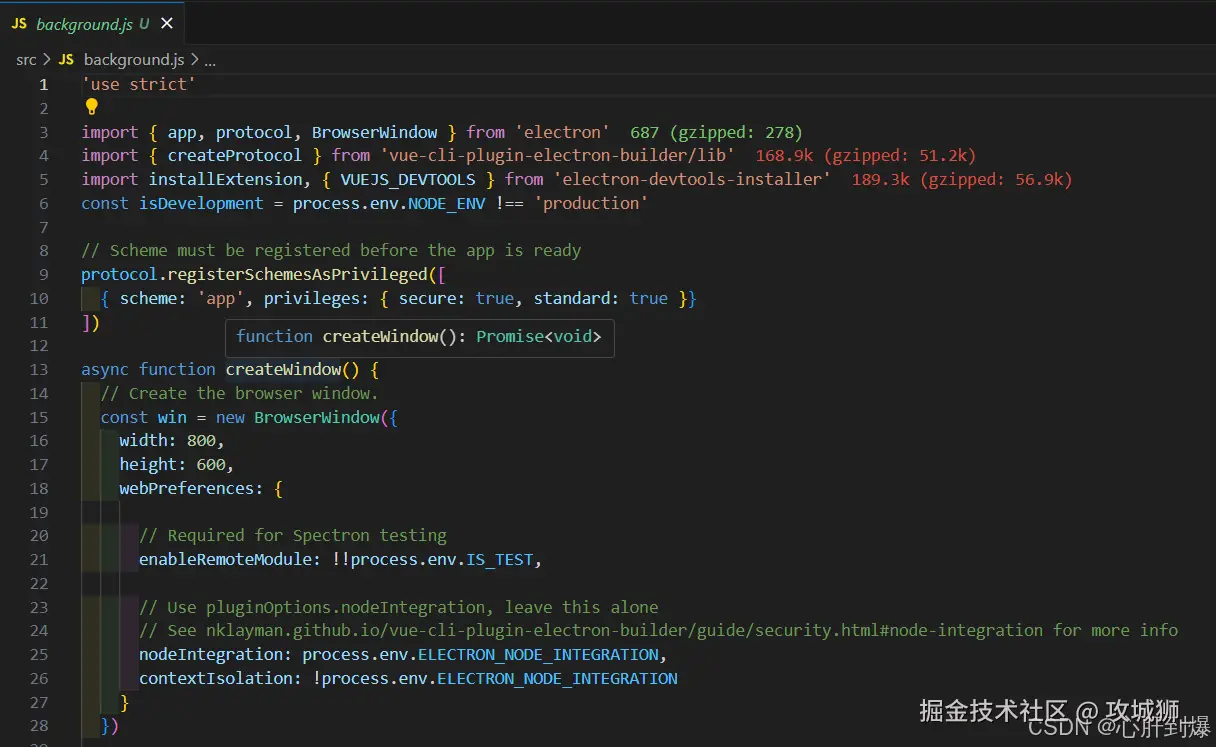Click the isDevelopment constant name
The height and width of the screenshot is (747, 1216).
201,203
